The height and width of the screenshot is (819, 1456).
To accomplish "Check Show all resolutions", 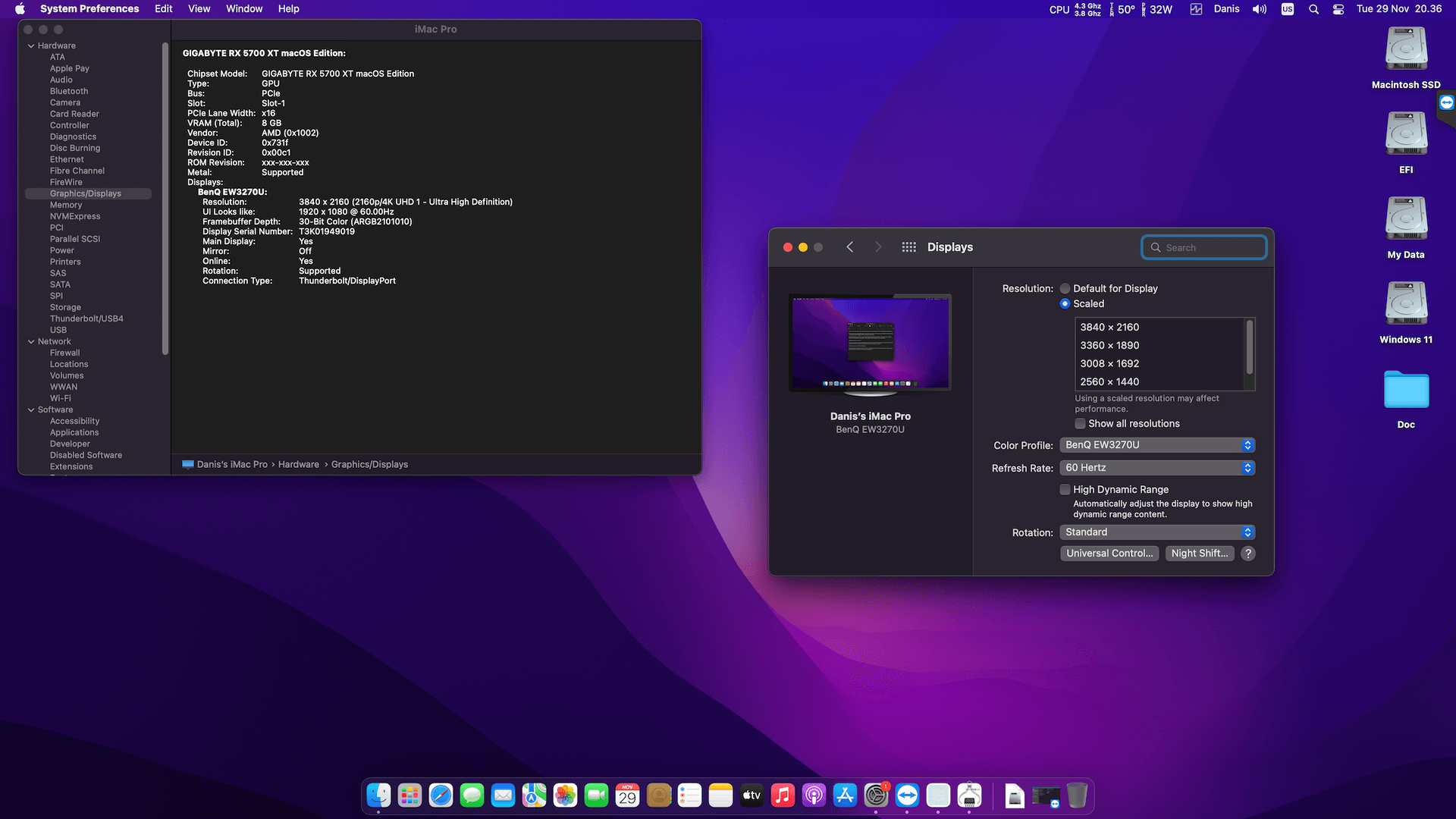I will pos(1080,423).
